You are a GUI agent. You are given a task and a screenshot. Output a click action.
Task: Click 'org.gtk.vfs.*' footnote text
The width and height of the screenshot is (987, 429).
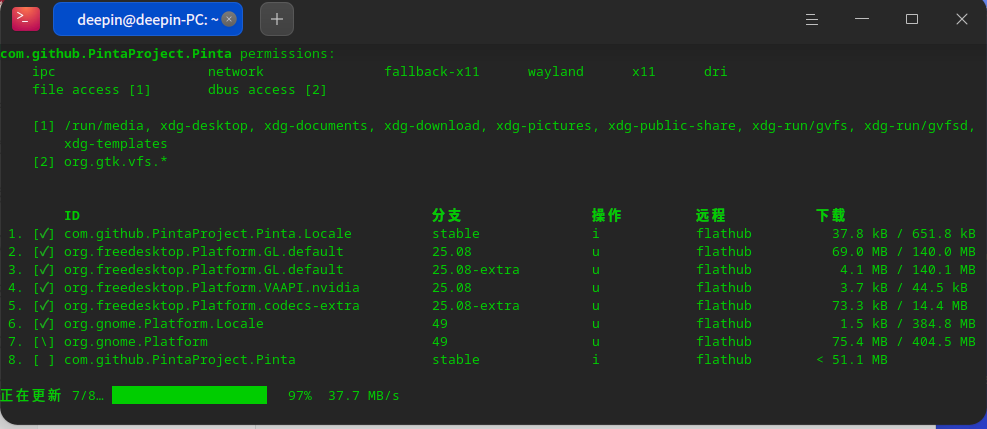tap(116, 162)
